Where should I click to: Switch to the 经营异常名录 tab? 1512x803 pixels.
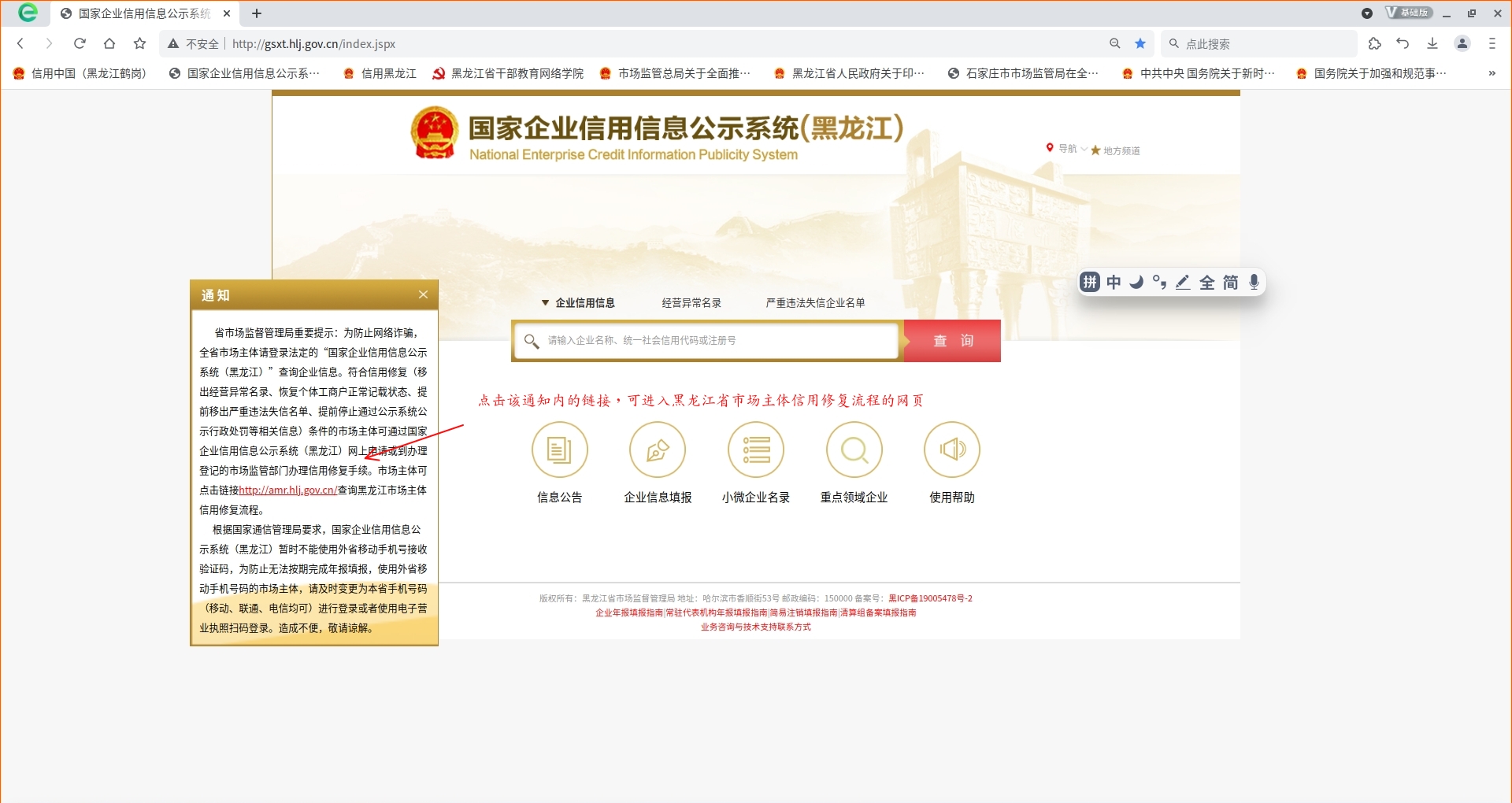tap(691, 303)
